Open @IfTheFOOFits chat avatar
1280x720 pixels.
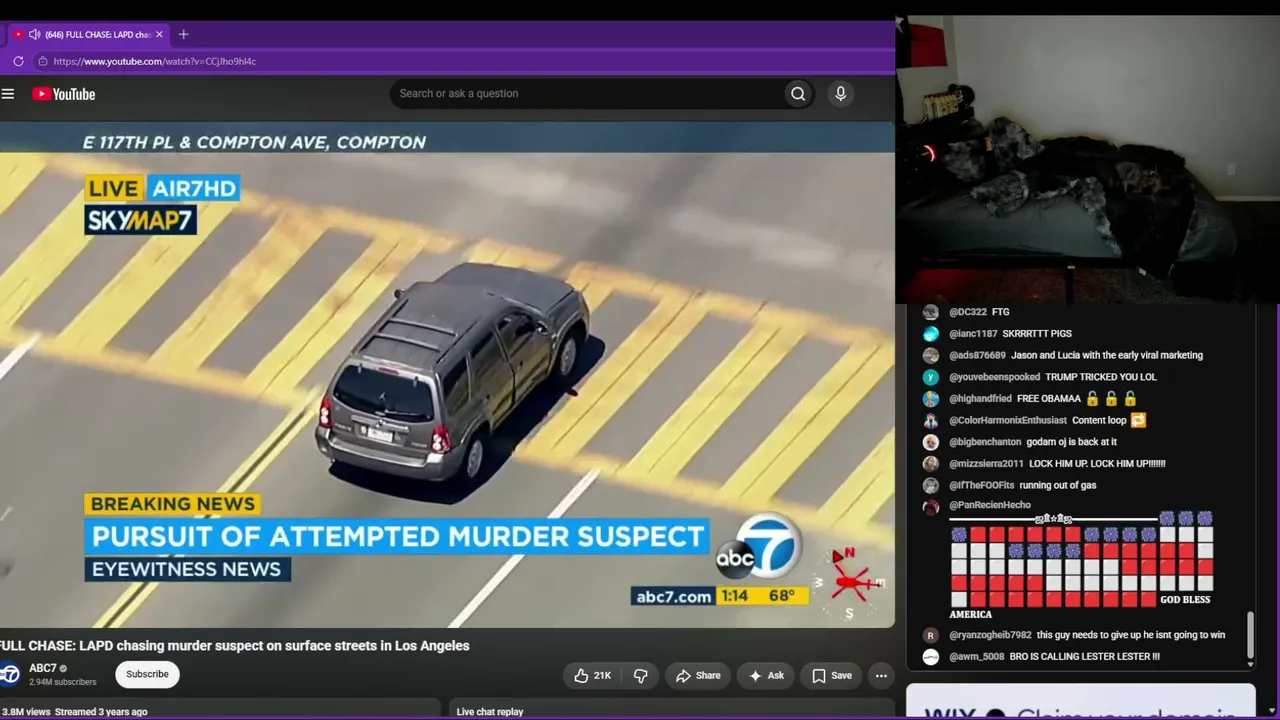click(931, 485)
